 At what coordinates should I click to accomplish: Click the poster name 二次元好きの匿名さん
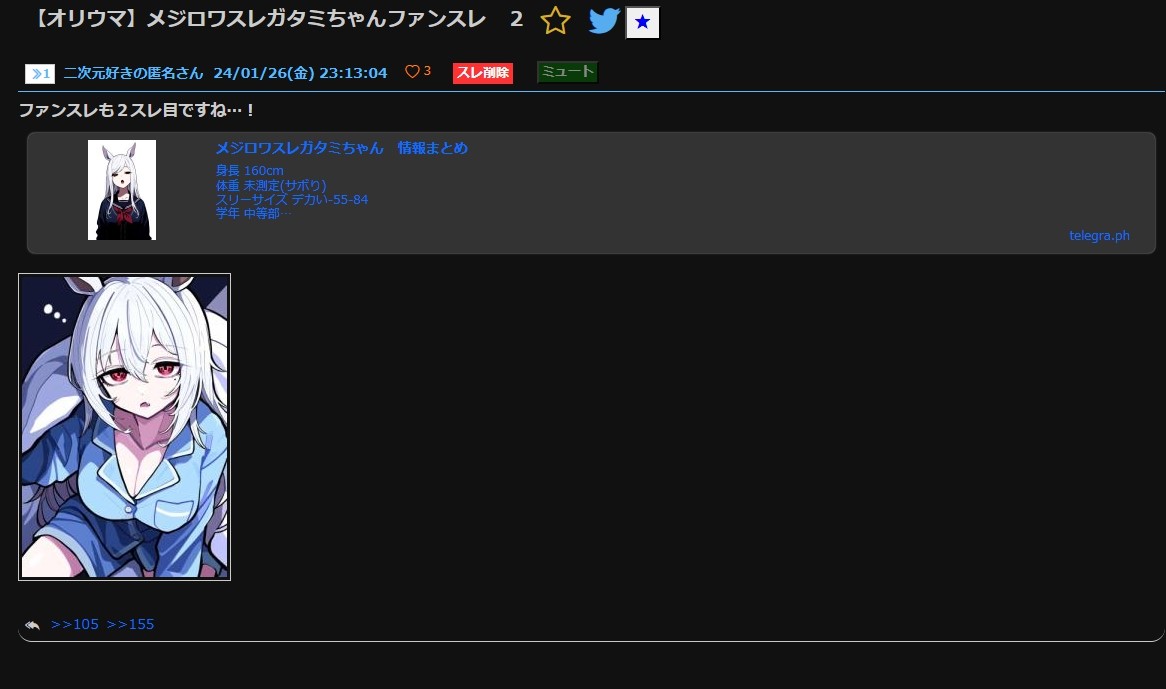click(x=133, y=73)
